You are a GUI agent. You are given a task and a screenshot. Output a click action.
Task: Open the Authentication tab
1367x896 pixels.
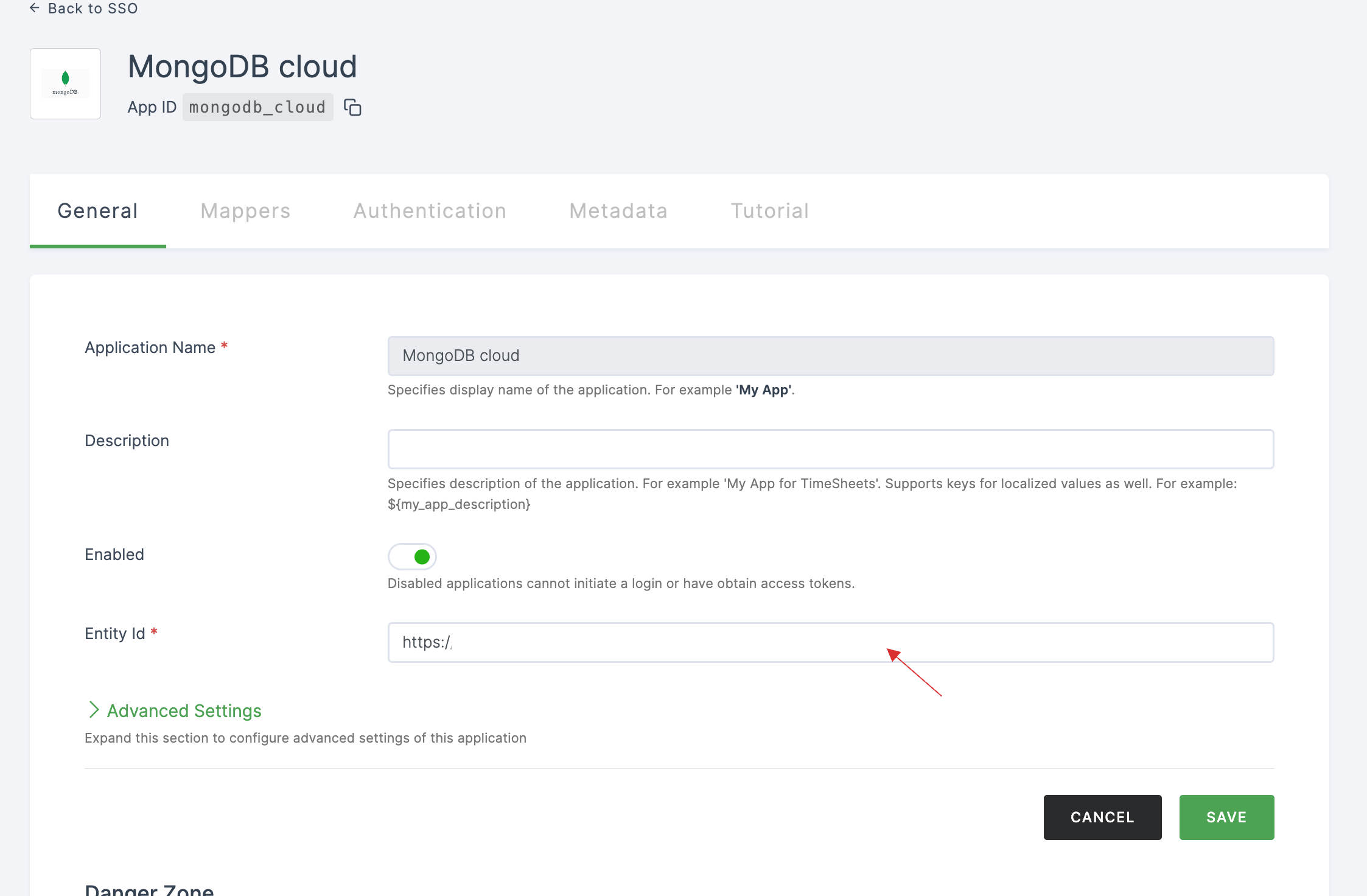tap(430, 210)
